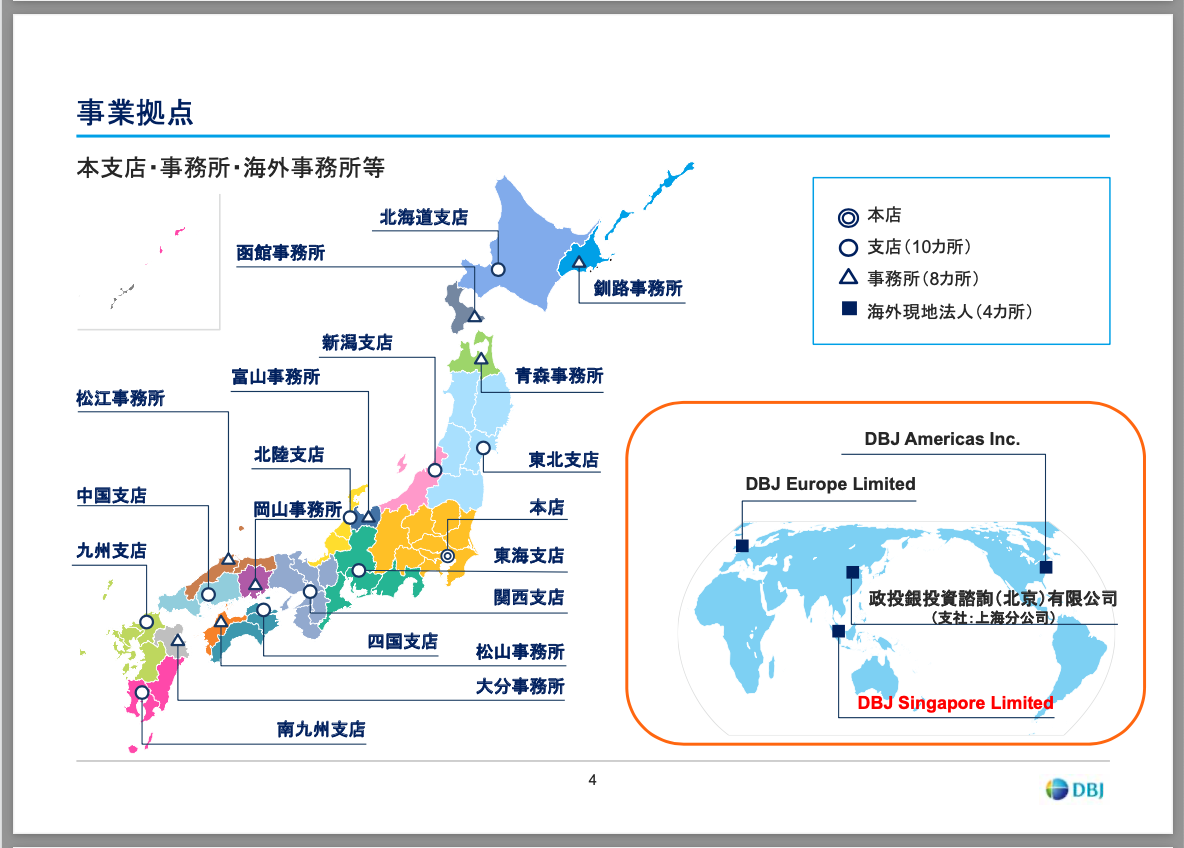Click the Beijing subsidiary square marker on world map

pyautogui.click(x=853, y=572)
